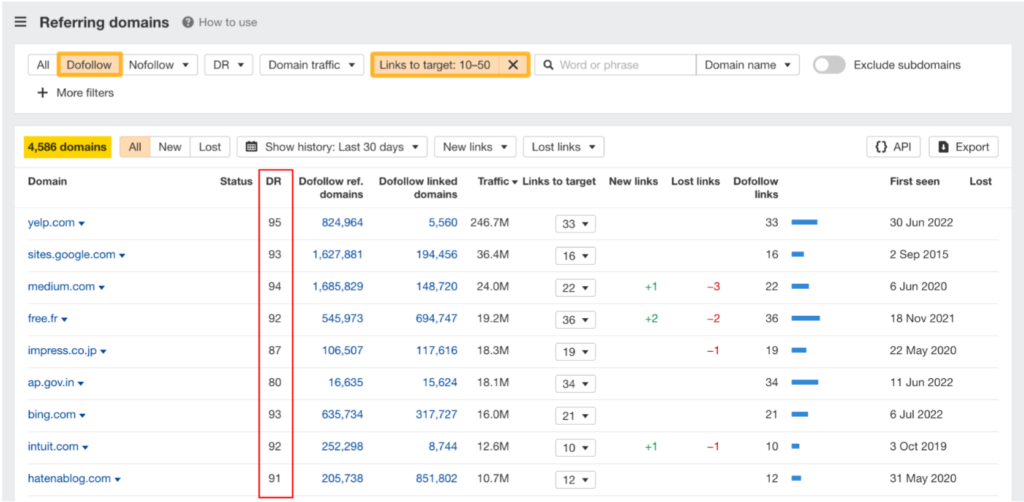Screen dimensions: 1024x502
Task: Expand the 33 links dropdown for yelp.com
Action: coord(575,224)
